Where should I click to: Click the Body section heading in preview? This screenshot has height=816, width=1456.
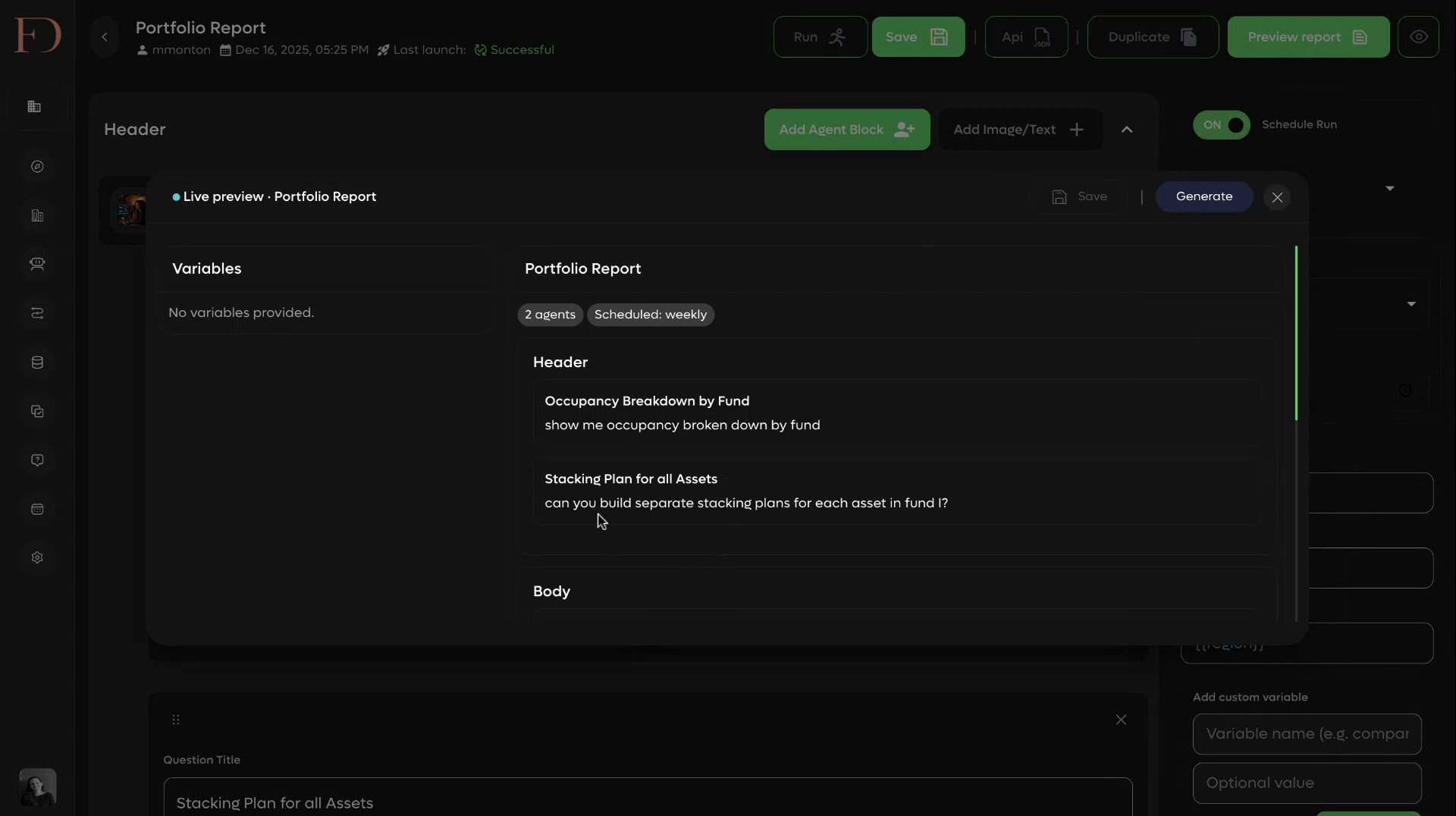pos(551,592)
